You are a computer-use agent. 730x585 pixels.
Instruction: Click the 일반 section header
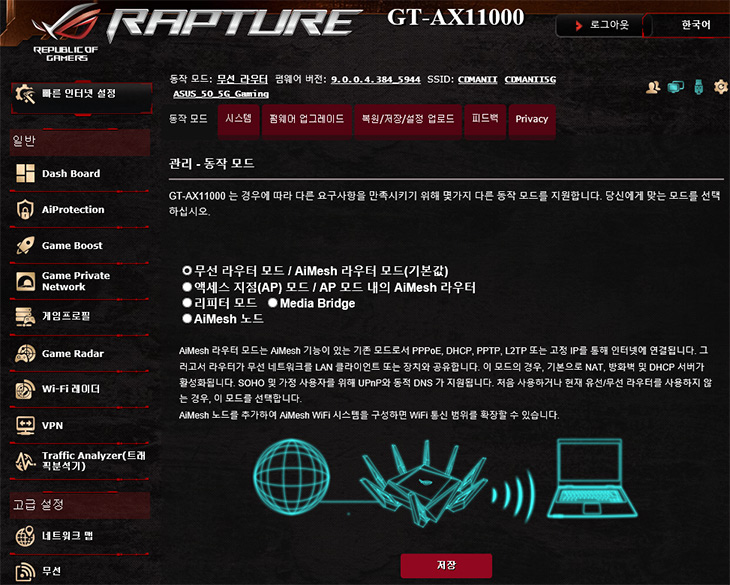(x=80, y=141)
